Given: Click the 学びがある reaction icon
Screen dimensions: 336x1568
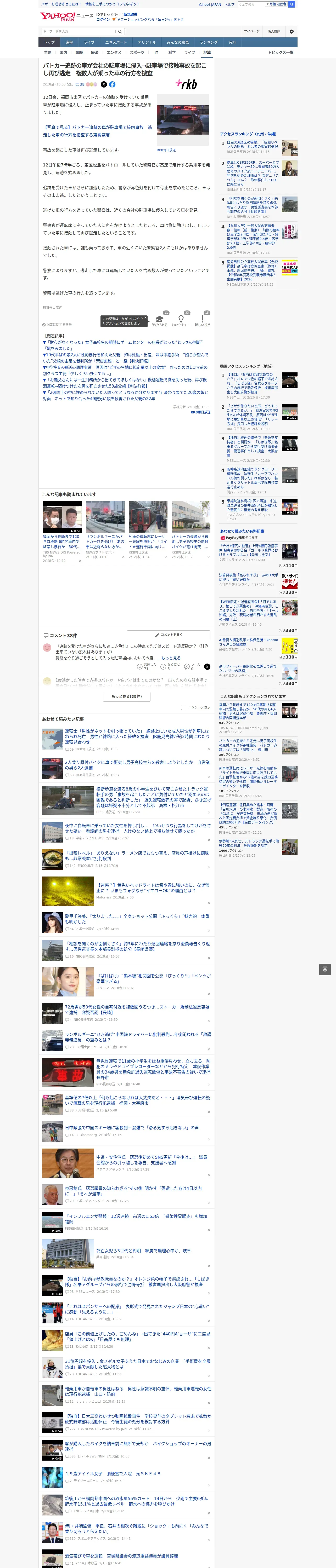Looking at the screenshot, I should pos(160,319).
